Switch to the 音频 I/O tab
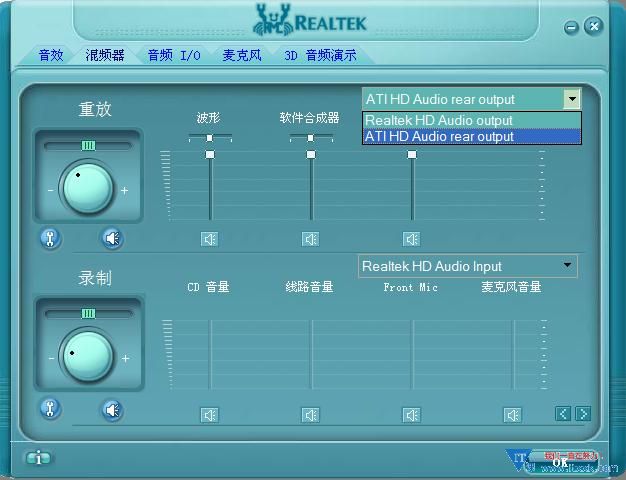Image resolution: width=626 pixels, height=480 pixels. click(174, 55)
